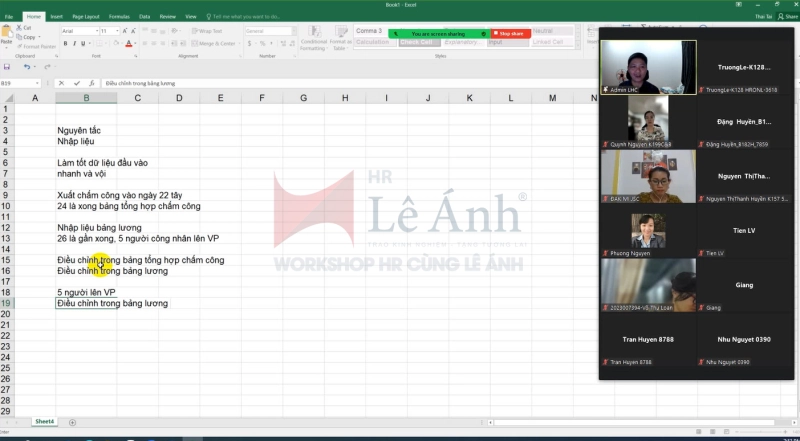Click the Paste icon in Clipboard group

coord(6,36)
